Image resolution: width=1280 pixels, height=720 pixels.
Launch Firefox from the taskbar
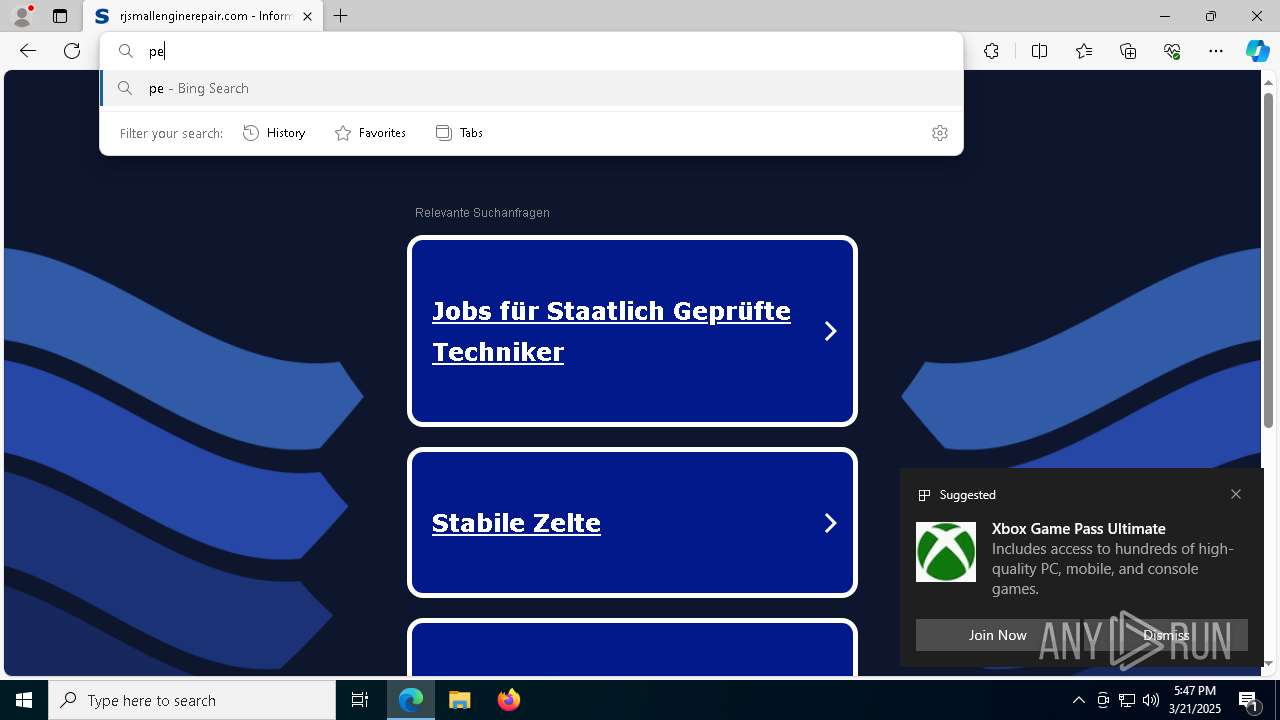508,700
